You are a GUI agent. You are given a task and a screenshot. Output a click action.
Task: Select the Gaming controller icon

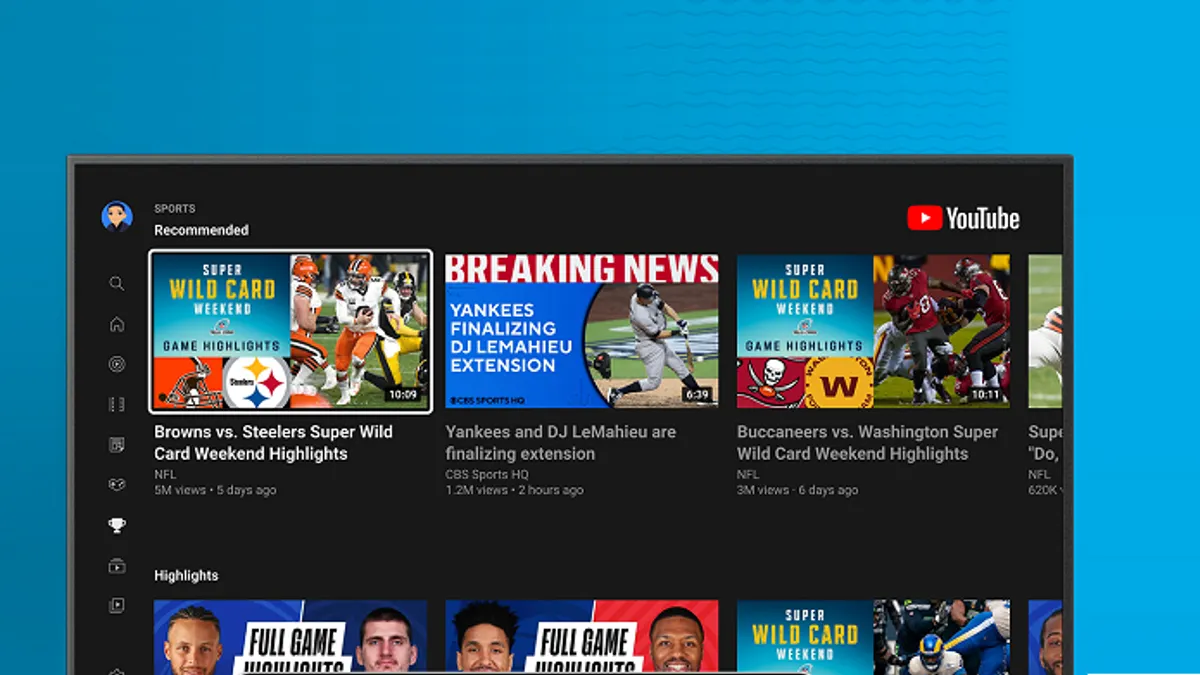(x=117, y=485)
